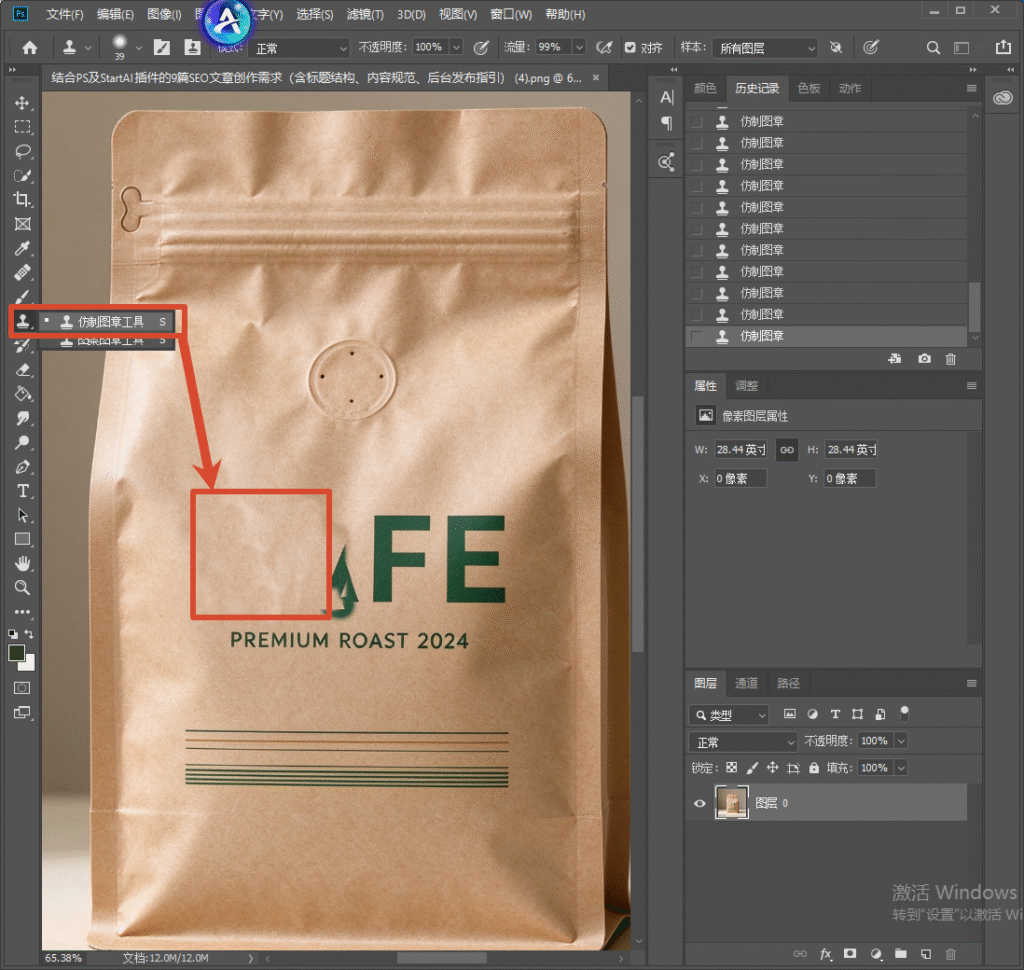This screenshot has width=1024, height=970.
Task: Switch foreground and background colors arrow
Action: pyautogui.click(x=29, y=634)
